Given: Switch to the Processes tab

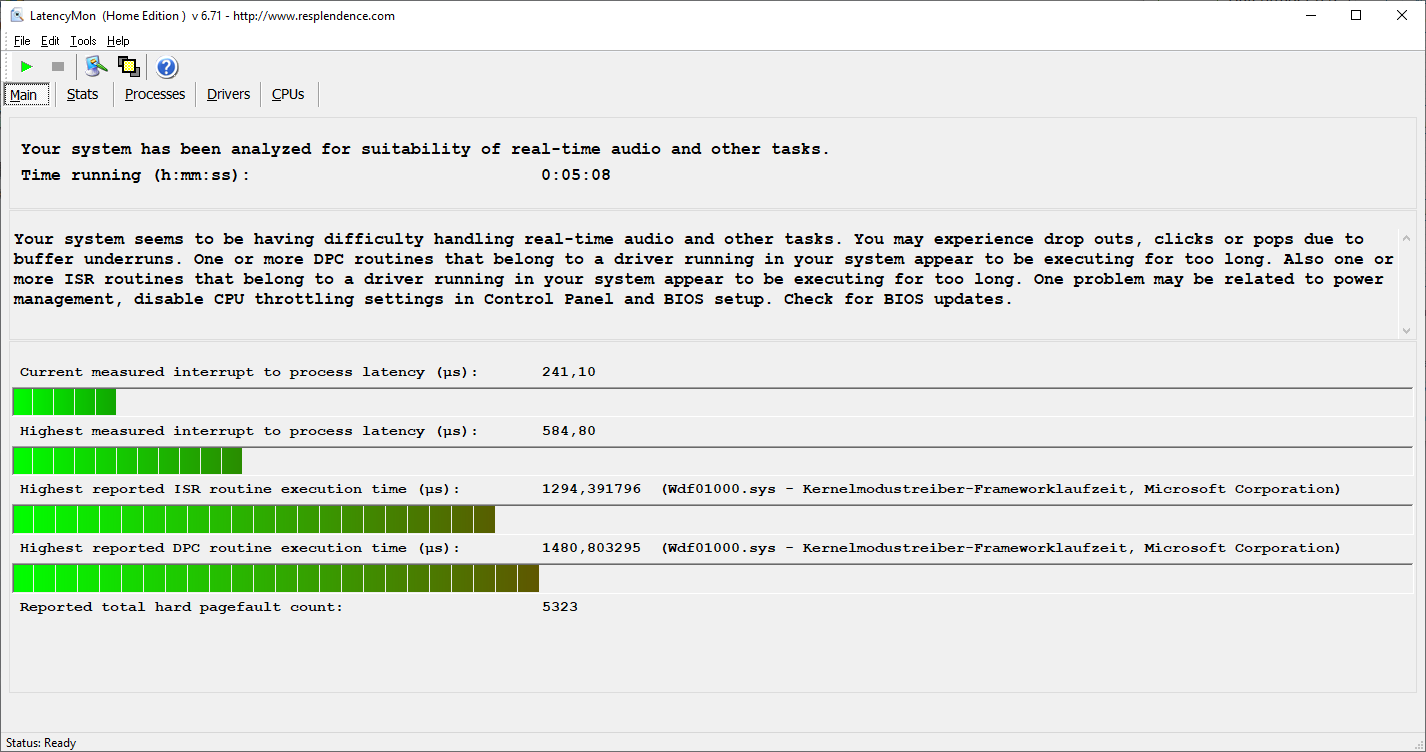Looking at the screenshot, I should click(155, 94).
